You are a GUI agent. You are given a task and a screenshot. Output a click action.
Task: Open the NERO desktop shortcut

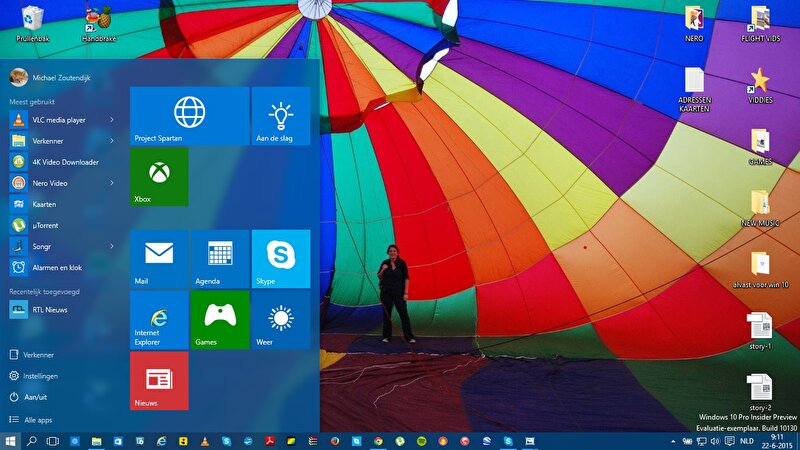click(694, 23)
